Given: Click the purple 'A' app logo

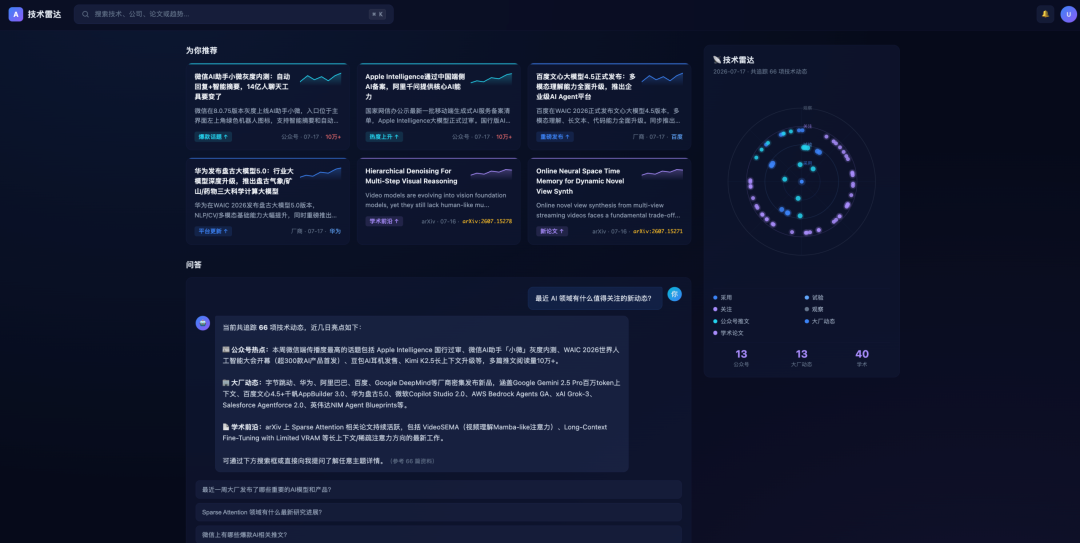Looking at the screenshot, I should (16, 14).
